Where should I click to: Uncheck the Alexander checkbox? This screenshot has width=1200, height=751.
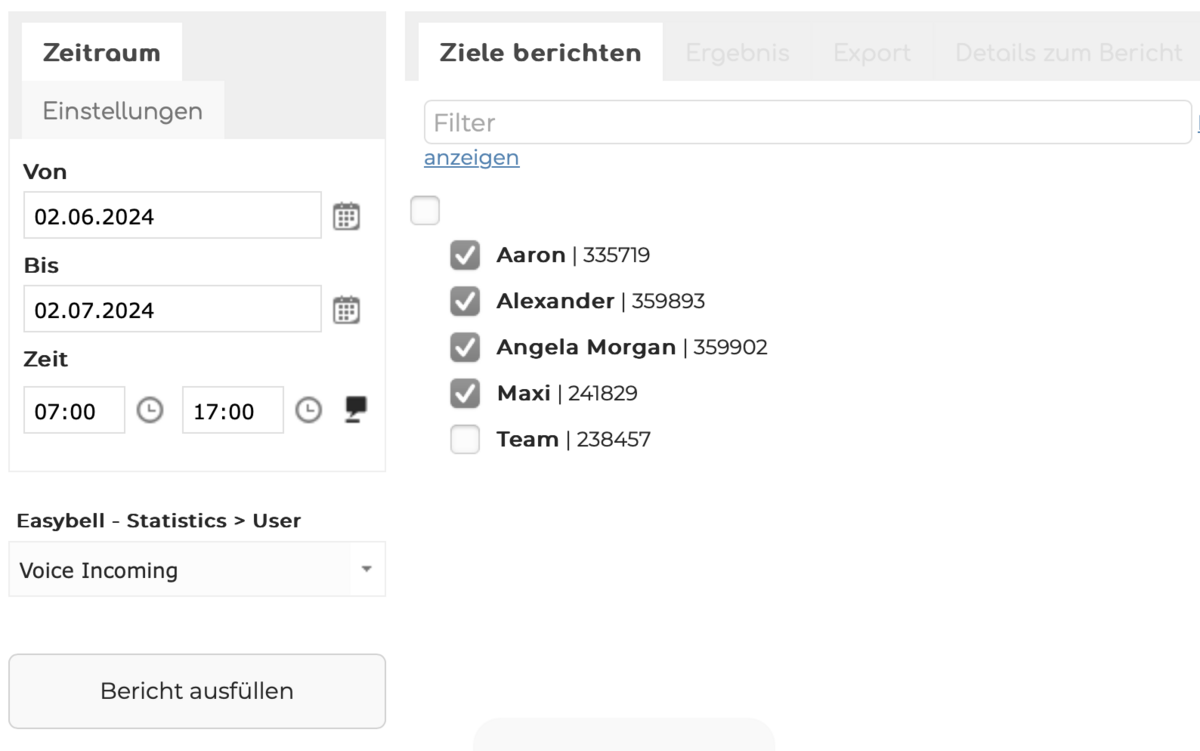(465, 301)
